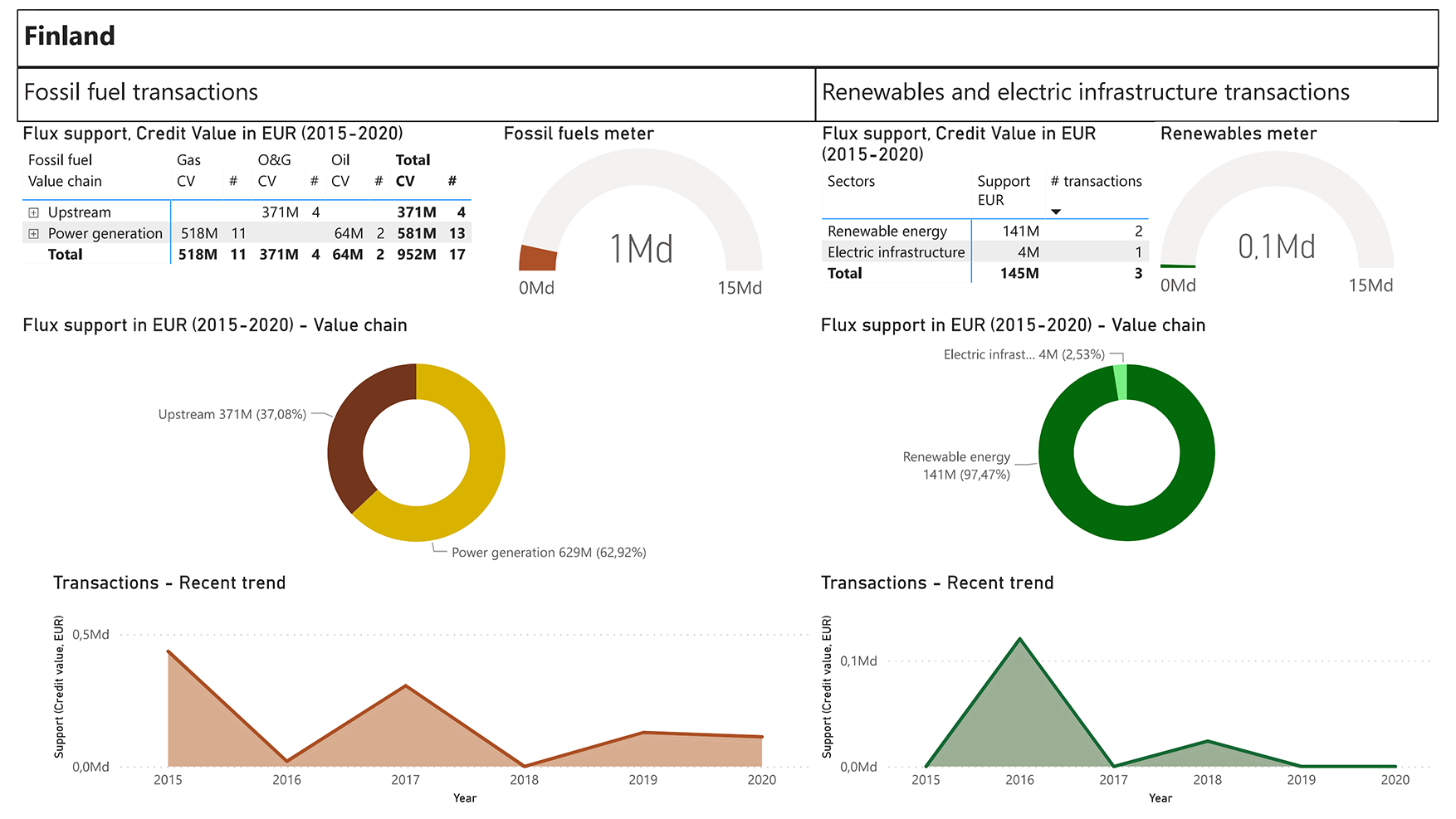This screenshot has height=819, width=1456.
Task: Select the Renewable energy table row
Action: click(887, 232)
